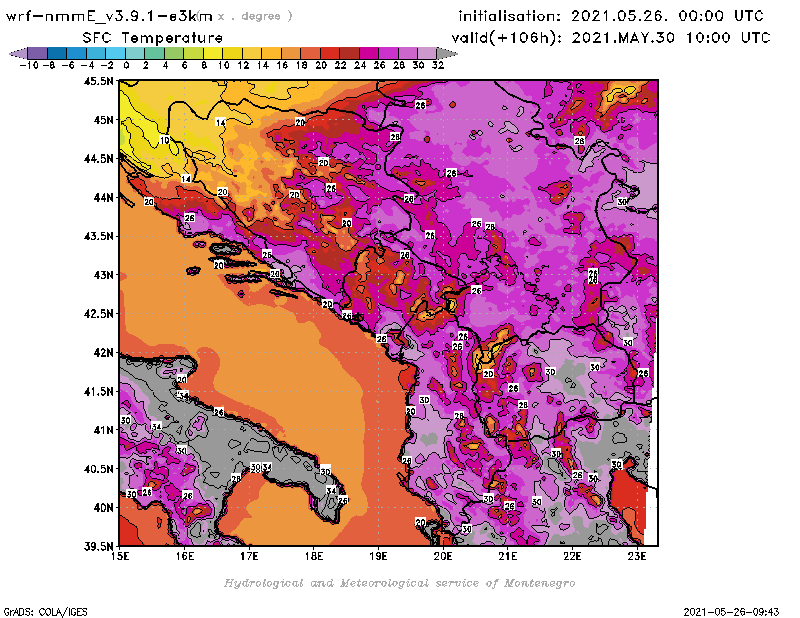Click the lavender arrow cap below -10 on legend

point(18,53)
